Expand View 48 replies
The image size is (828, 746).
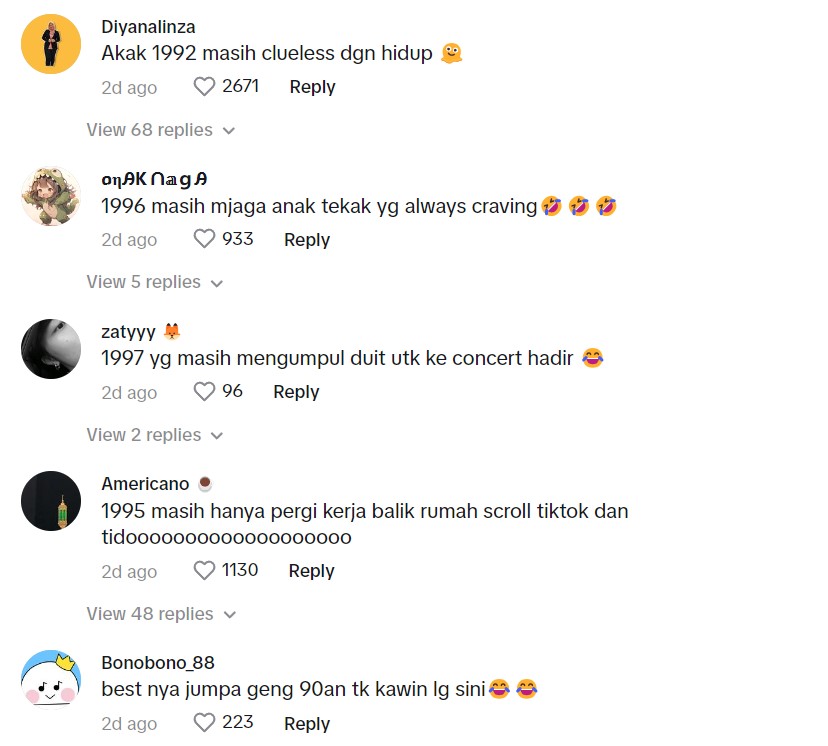coord(161,614)
